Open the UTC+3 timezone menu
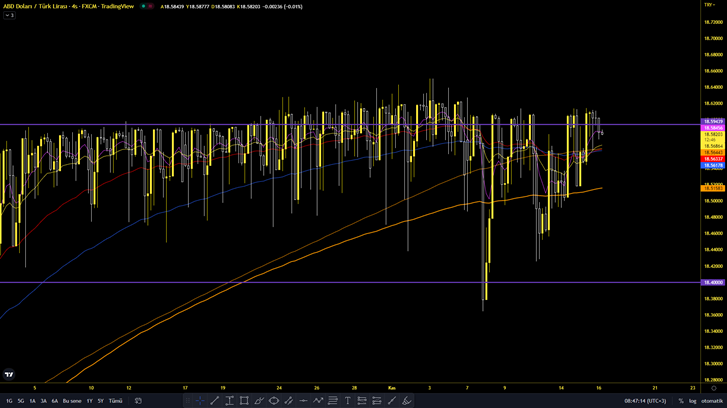This screenshot has width=727, height=408. tap(646, 401)
